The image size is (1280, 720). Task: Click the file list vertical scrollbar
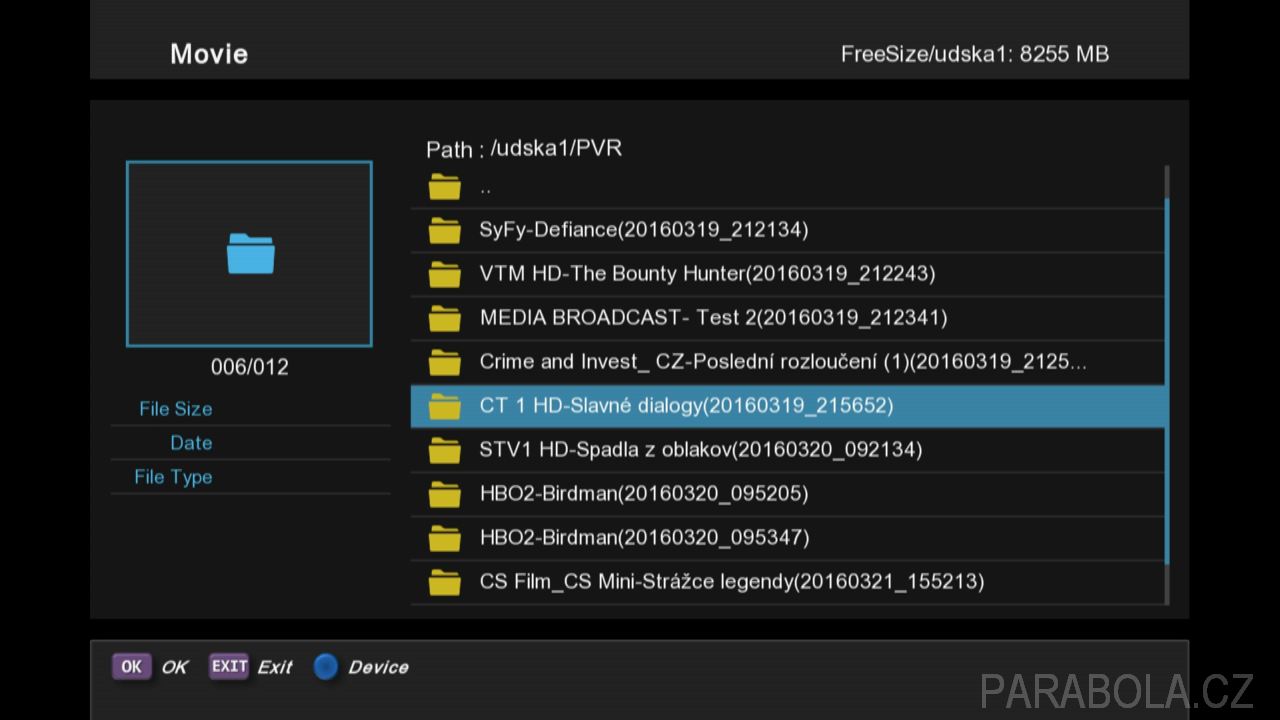[1166, 385]
